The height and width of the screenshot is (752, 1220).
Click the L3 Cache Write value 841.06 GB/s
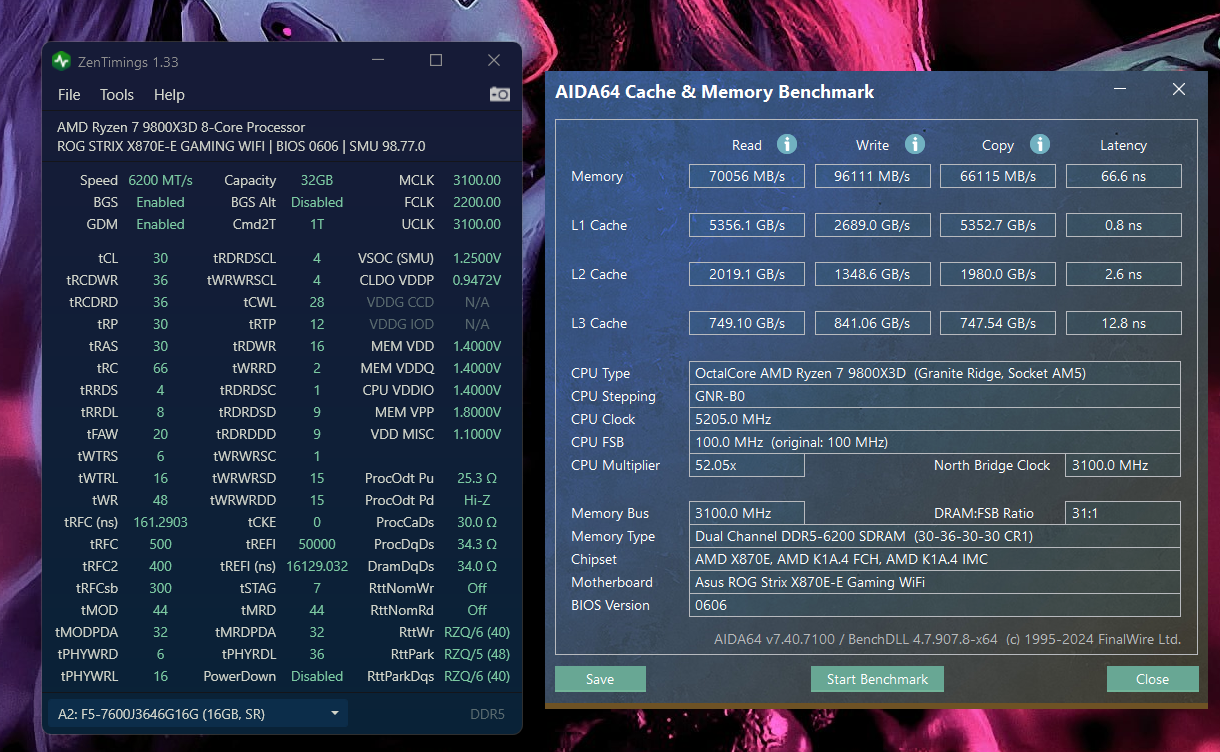coord(872,323)
